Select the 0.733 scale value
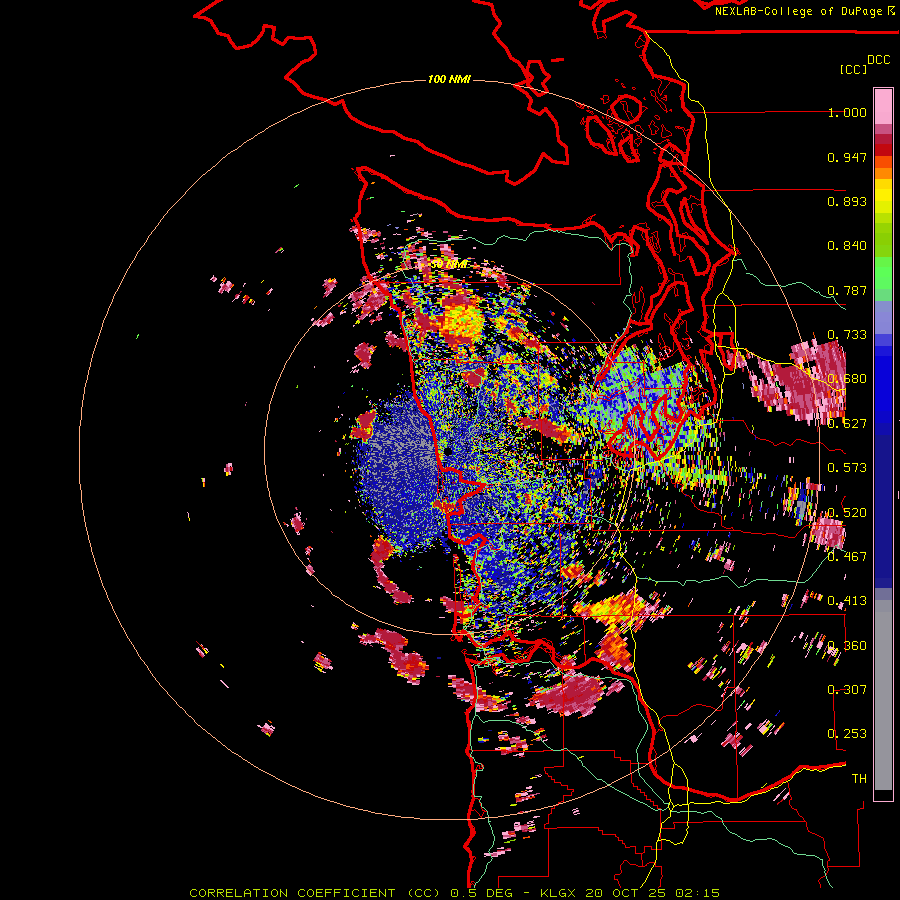 847,335
